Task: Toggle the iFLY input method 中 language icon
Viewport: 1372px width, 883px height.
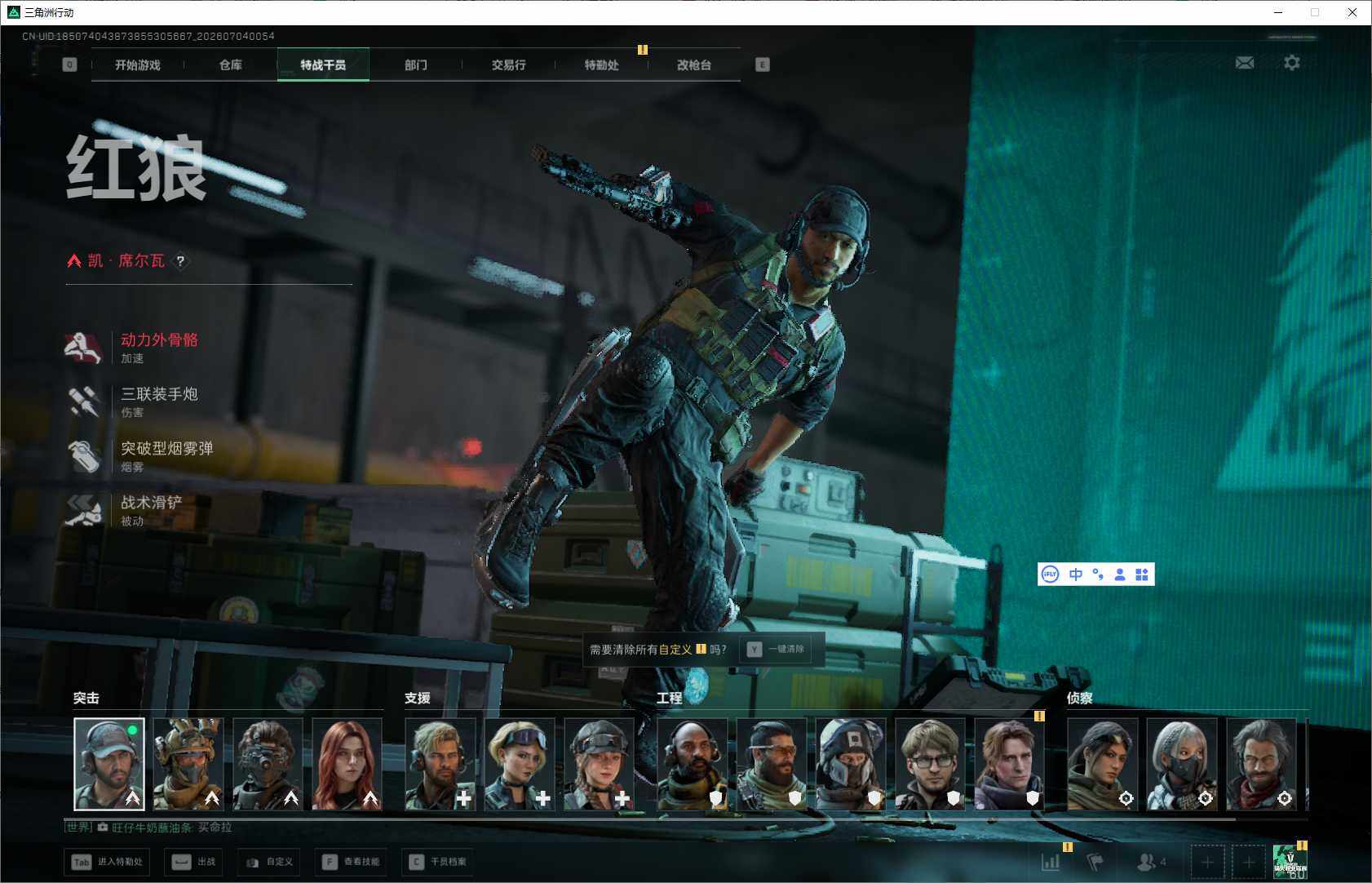Action: click(x=1076, y=575)
